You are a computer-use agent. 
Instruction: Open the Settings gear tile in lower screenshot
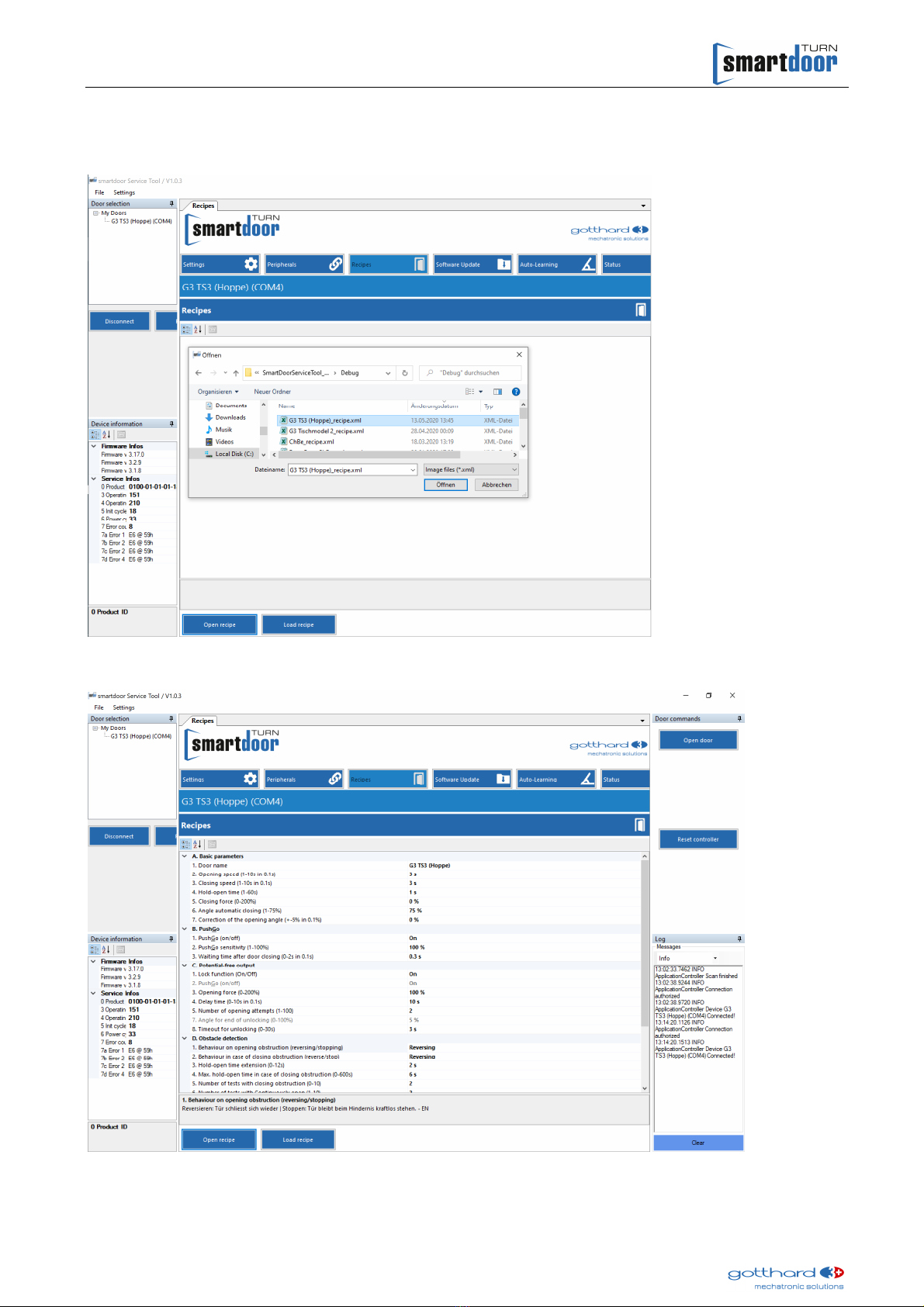point(220,780)
